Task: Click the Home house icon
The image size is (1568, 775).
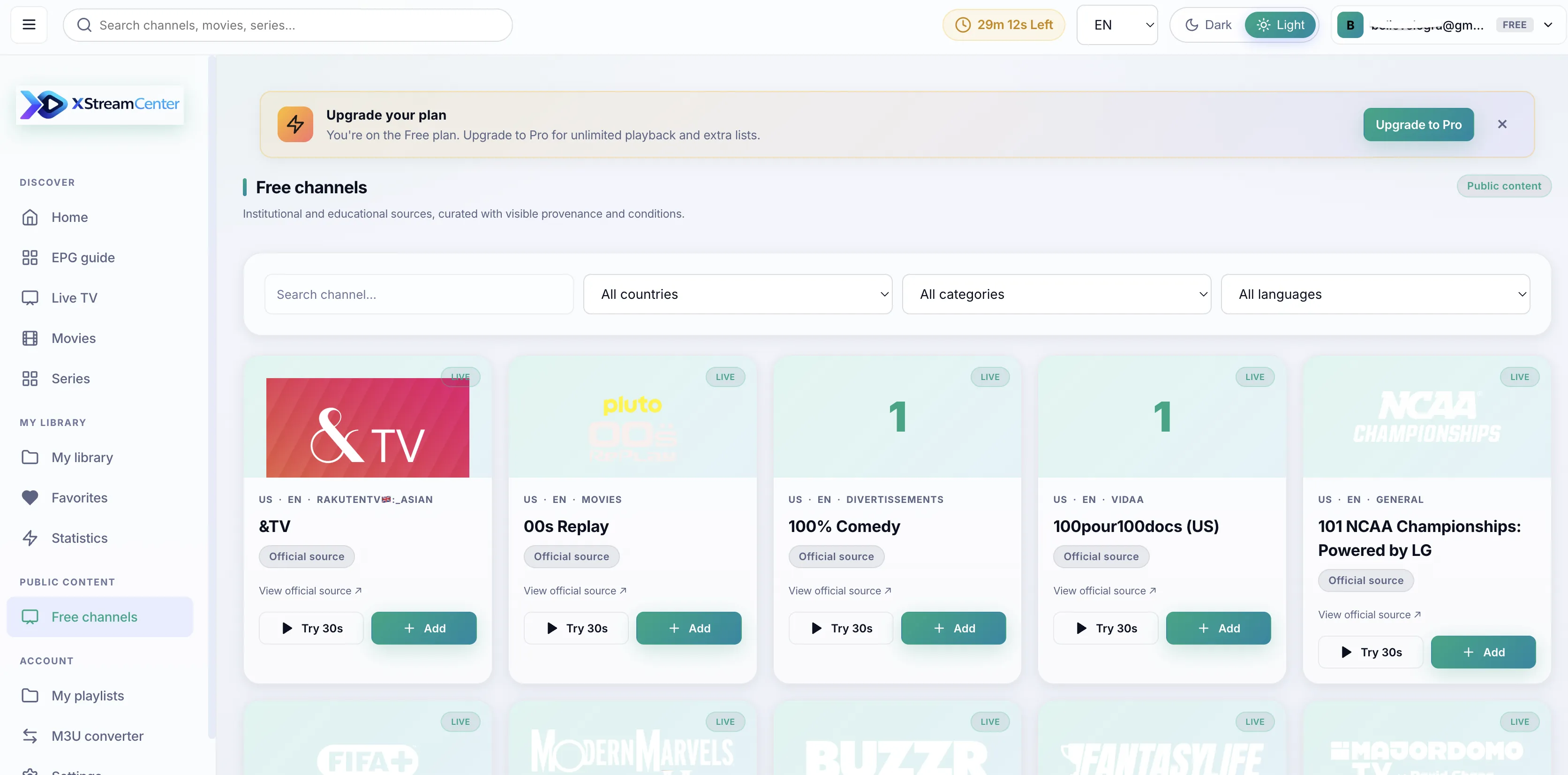Action: 30,217
